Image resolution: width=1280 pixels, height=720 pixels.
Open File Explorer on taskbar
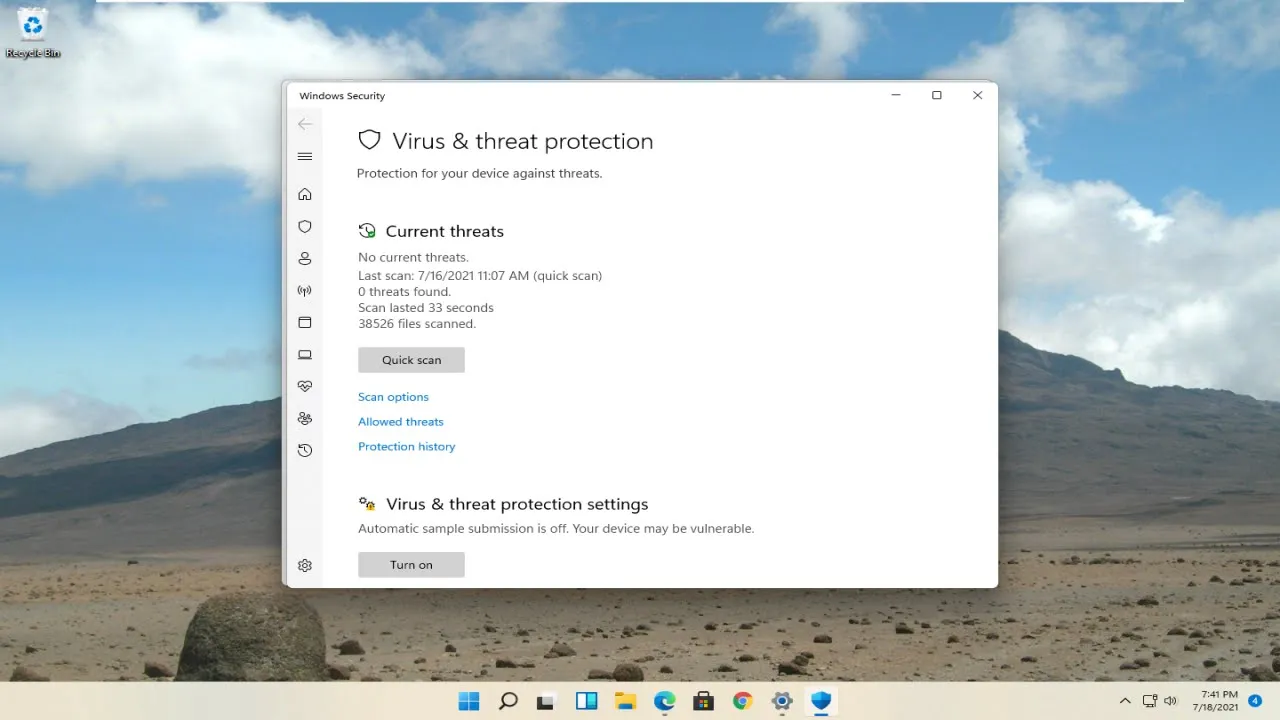(x=625, y=701)
